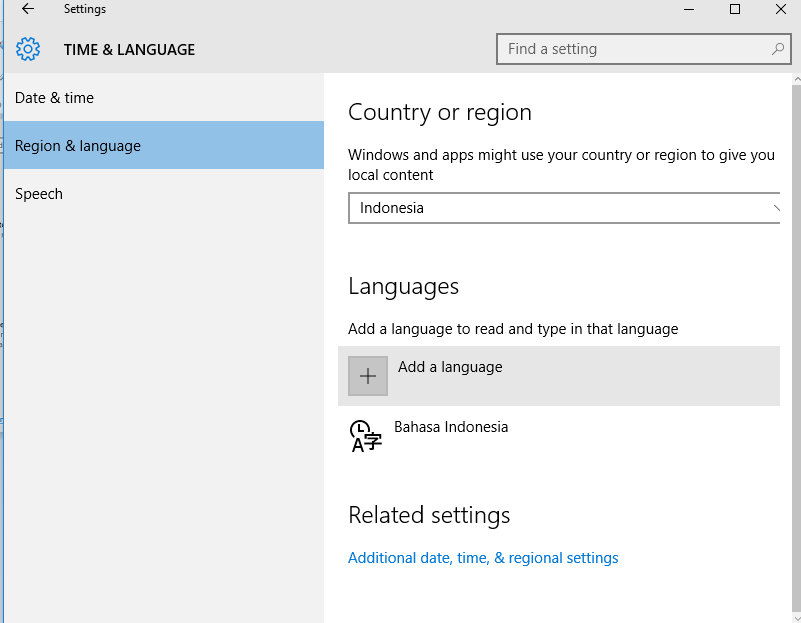
Task: Click the TIME & LANGUAGE title
Action: [129, 50]
